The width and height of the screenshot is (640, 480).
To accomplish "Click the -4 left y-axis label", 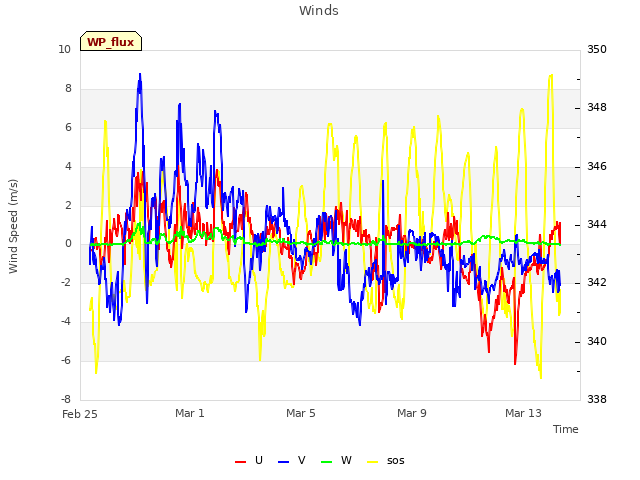I will pyautogui.click(x=66, y=321).
